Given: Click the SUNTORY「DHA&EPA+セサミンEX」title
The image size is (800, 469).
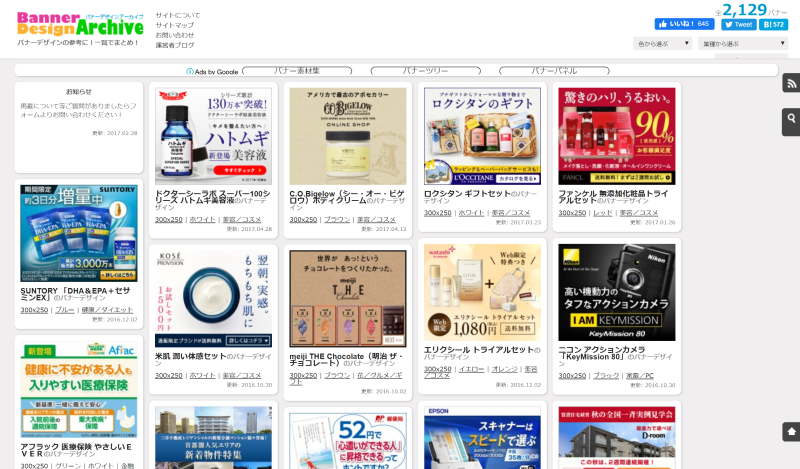Looking at the screenshot, I should 75,294.
